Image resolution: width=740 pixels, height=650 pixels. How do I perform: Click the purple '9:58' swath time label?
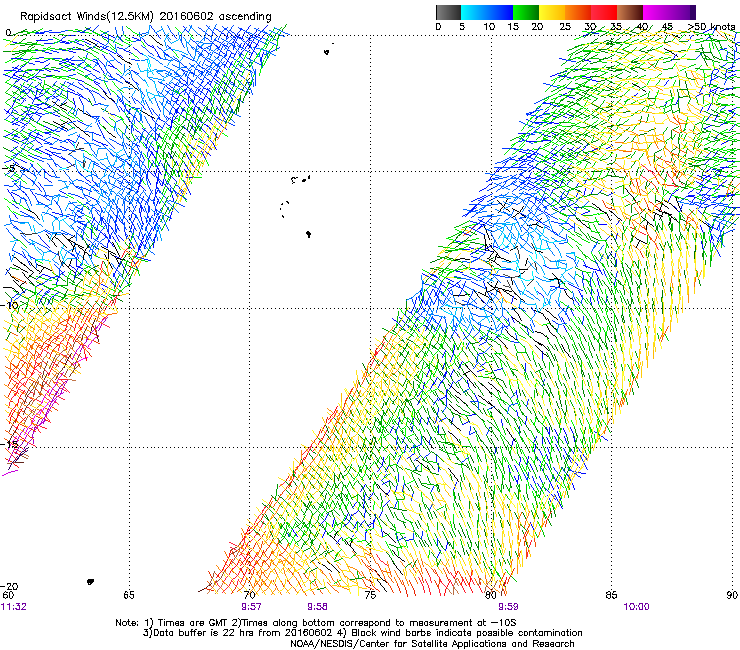[317, 607]
